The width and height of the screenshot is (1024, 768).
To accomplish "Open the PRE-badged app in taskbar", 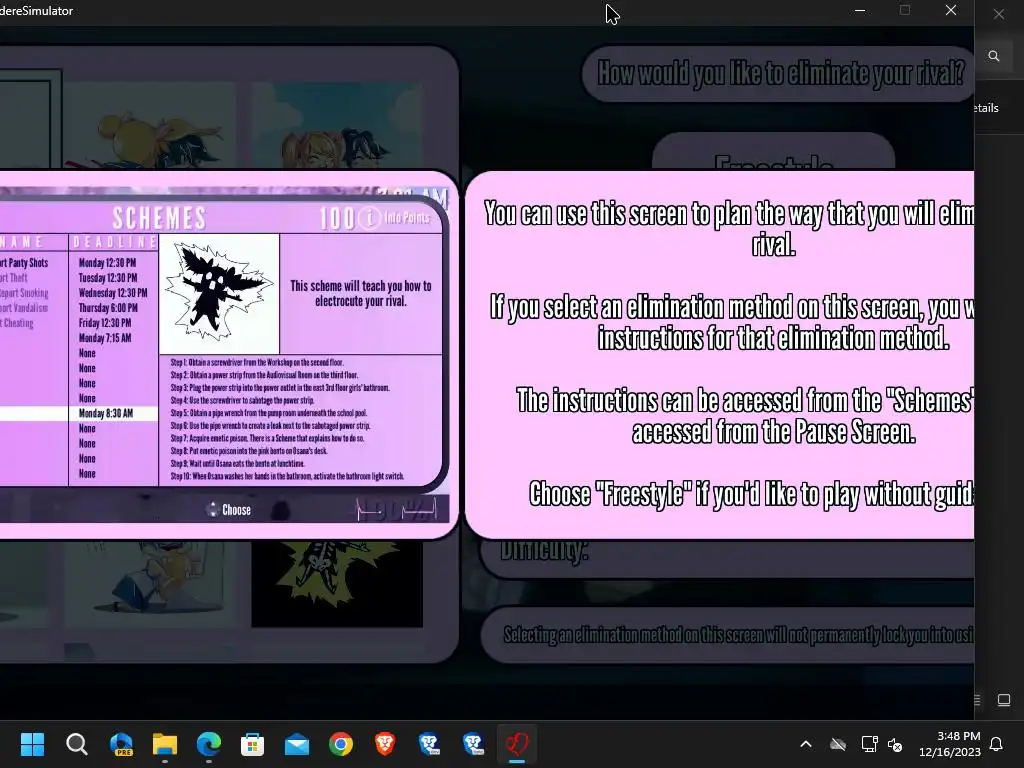I will click(121, 744).
